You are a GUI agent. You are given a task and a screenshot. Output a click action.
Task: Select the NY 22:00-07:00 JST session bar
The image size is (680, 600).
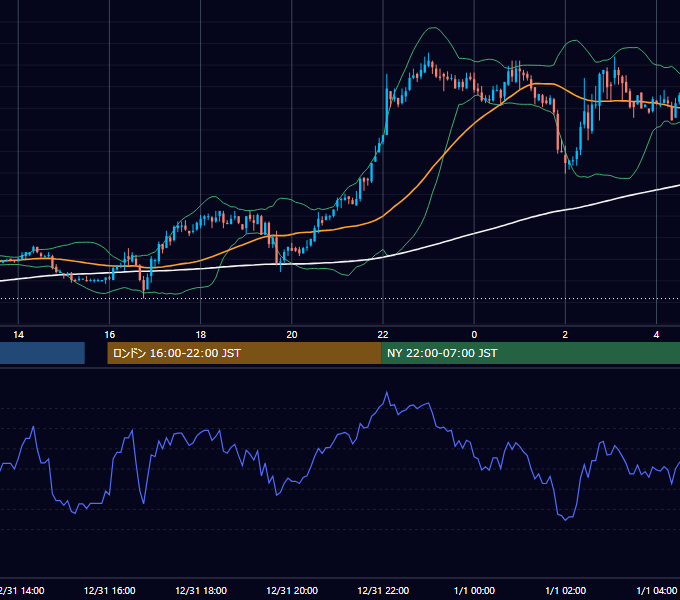click(530, 353)
